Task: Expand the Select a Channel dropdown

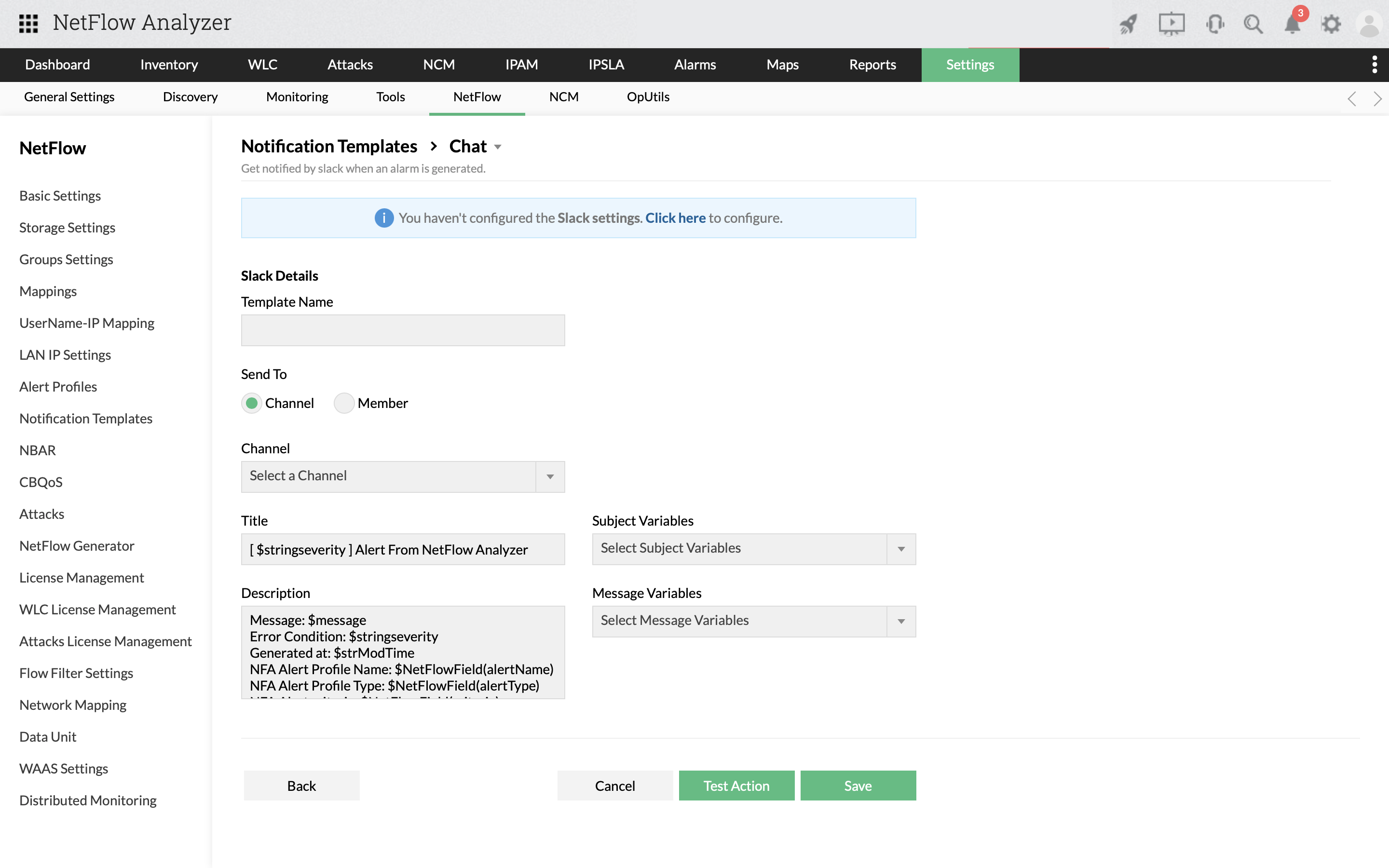Action: (402, 476)
